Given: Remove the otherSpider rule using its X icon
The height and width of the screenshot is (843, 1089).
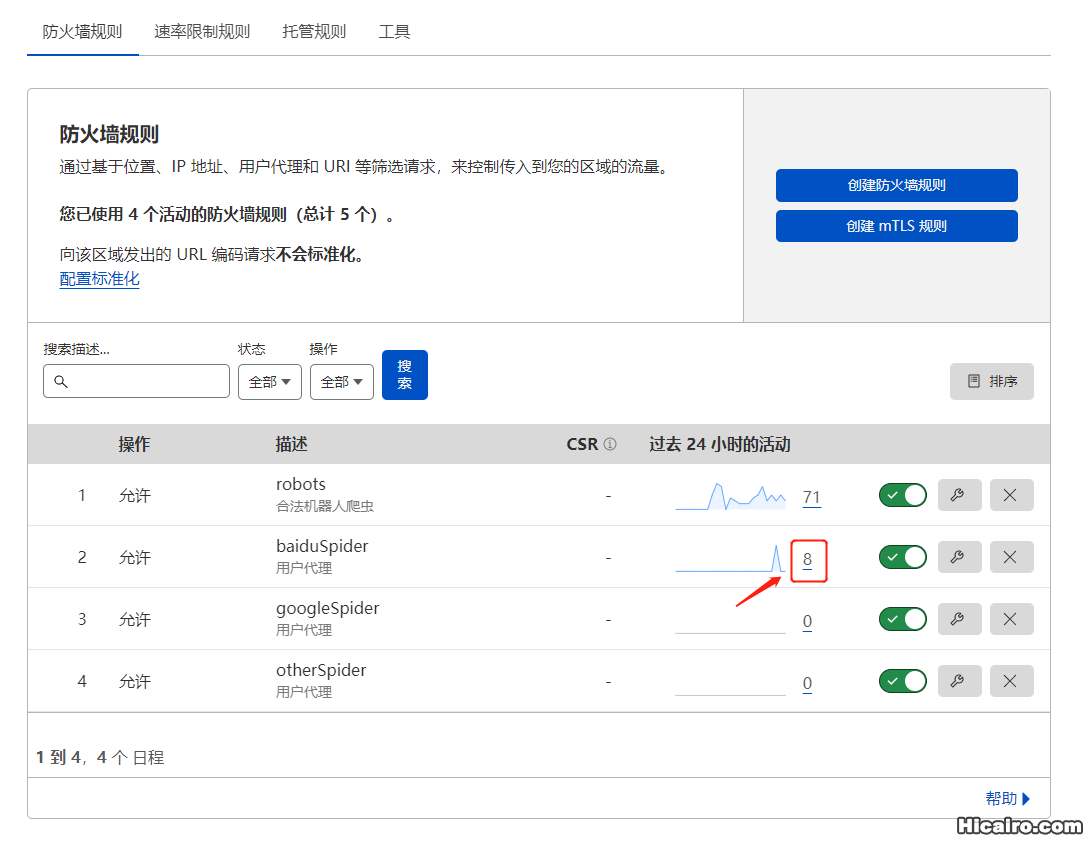Looking at the screenshot, I should (x=1011, y=680).
